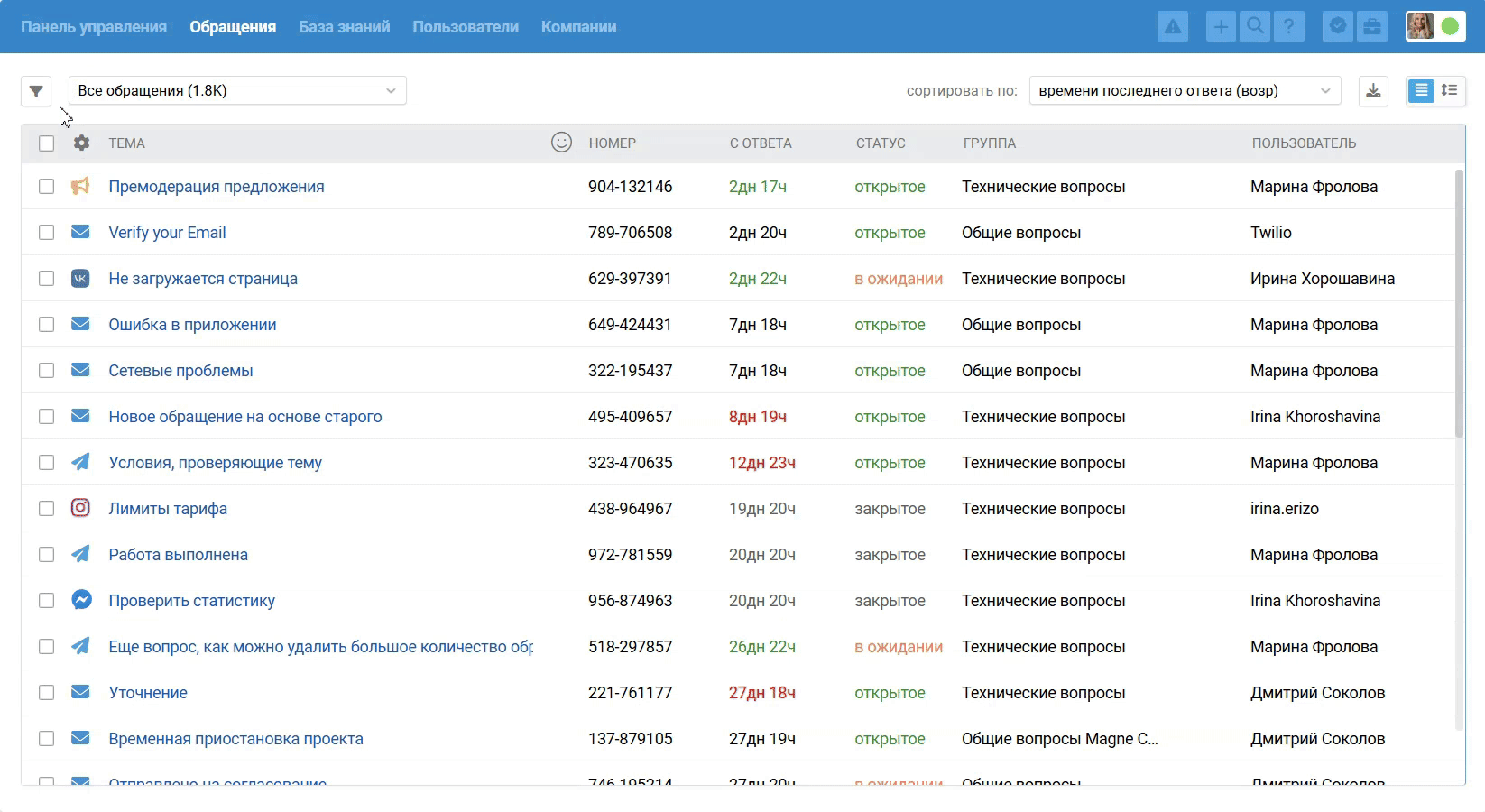The width and height of the screenshot is (1485, 812).
Task: Open the user avatar status menu
Action: [1434, 27]
